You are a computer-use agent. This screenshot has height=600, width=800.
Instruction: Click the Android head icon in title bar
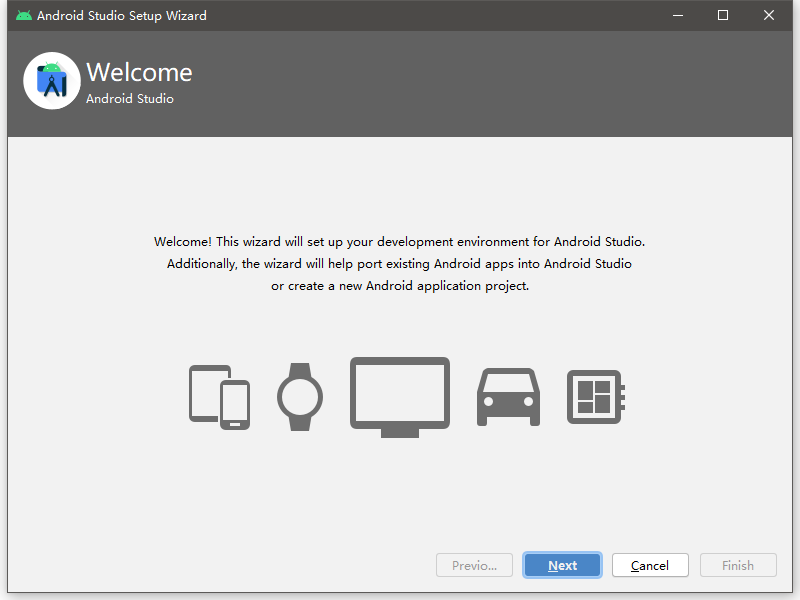(x=23, y=15)
